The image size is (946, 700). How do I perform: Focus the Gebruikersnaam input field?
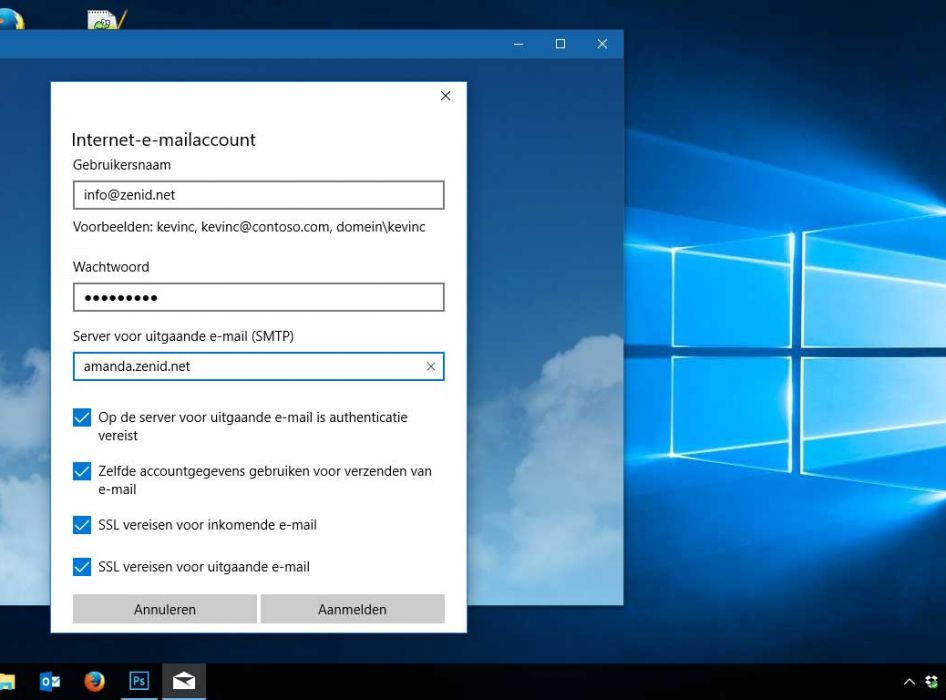[259, 195]
